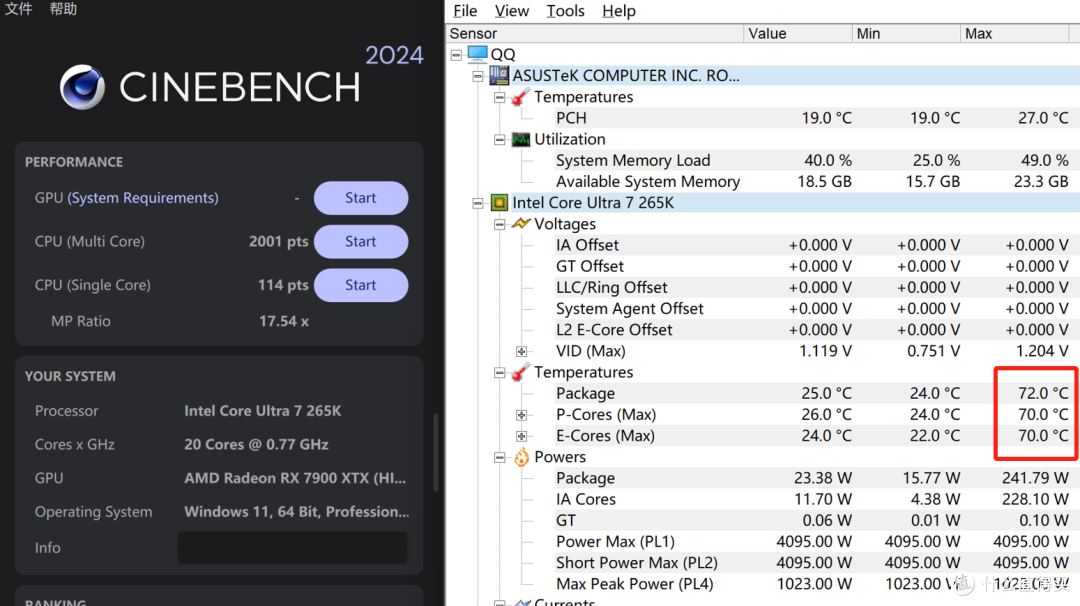The height and width of the screenshot is (606, 1080).
Task: Click the 17.54 x MP Ratio value
Action: tap(284, 322)
